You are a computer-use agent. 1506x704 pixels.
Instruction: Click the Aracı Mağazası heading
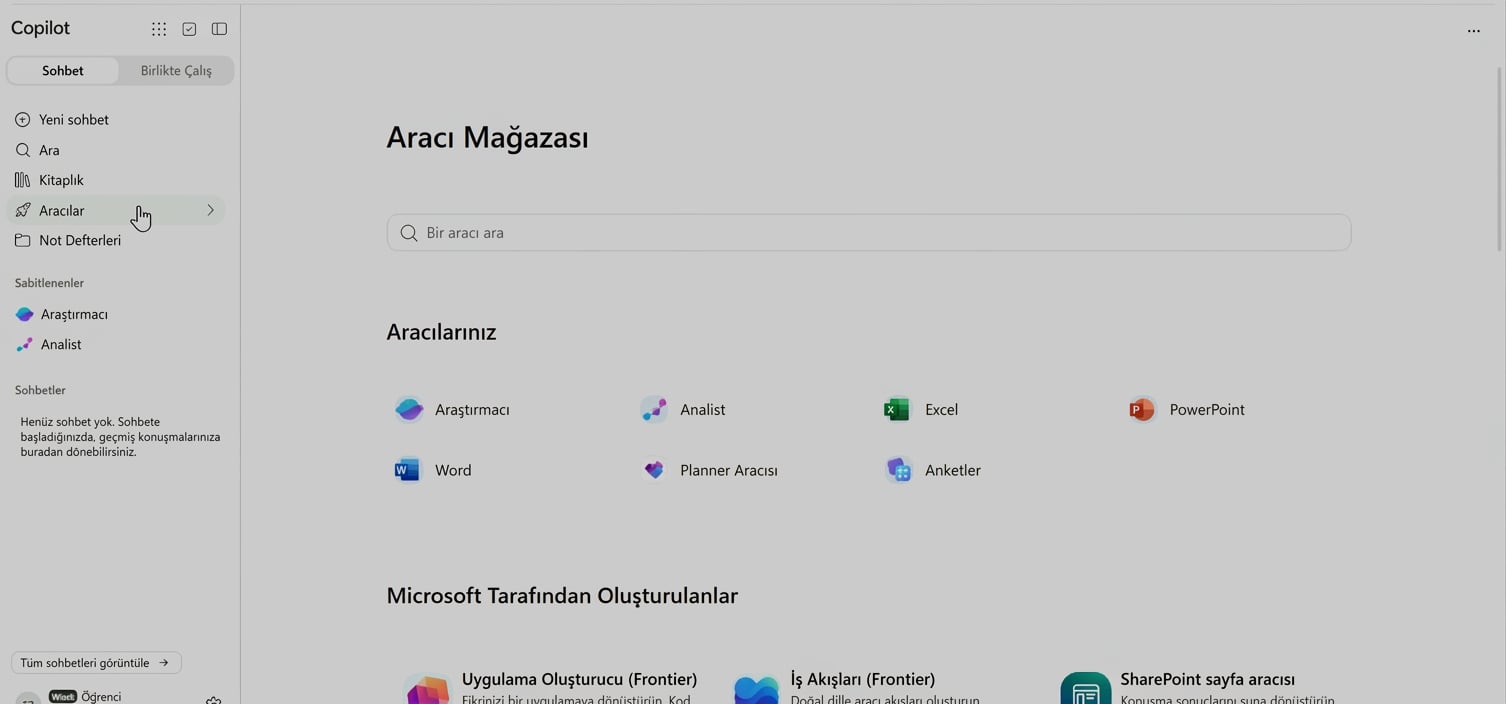point(488,138)
